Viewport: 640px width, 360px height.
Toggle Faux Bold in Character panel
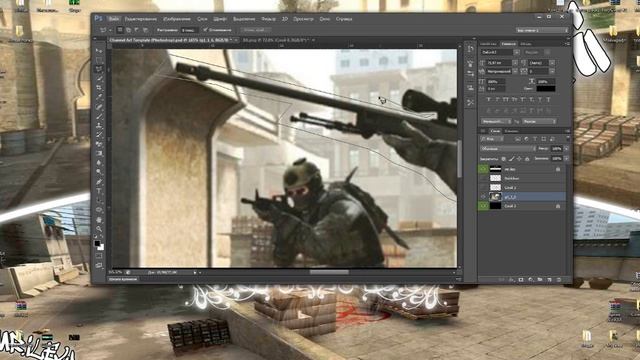click(x=489, y=100)
